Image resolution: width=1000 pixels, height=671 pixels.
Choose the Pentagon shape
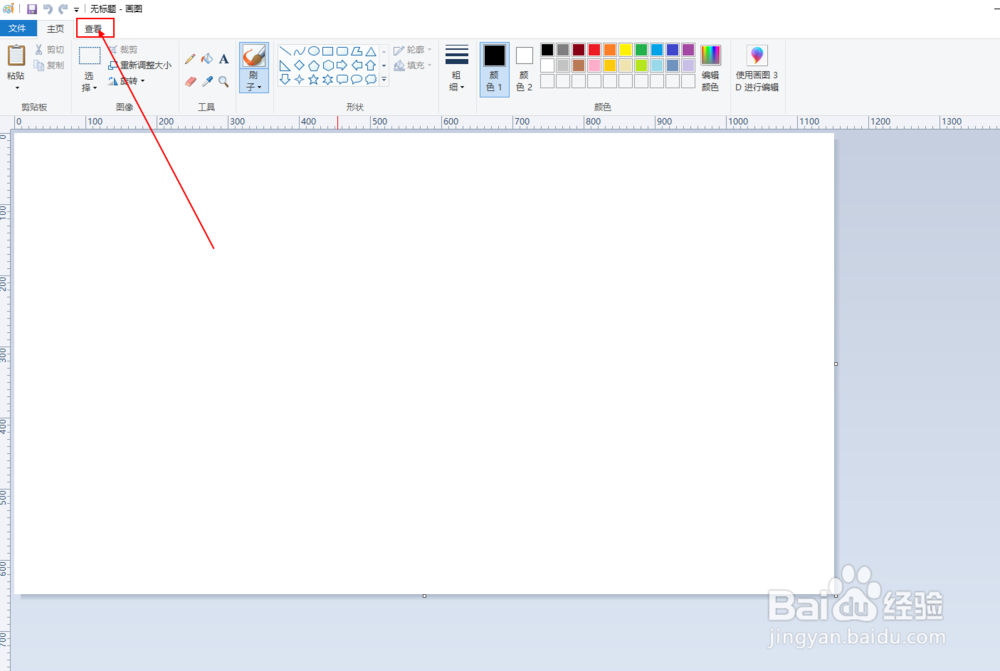pyautogui.click(x=313, y=65)
